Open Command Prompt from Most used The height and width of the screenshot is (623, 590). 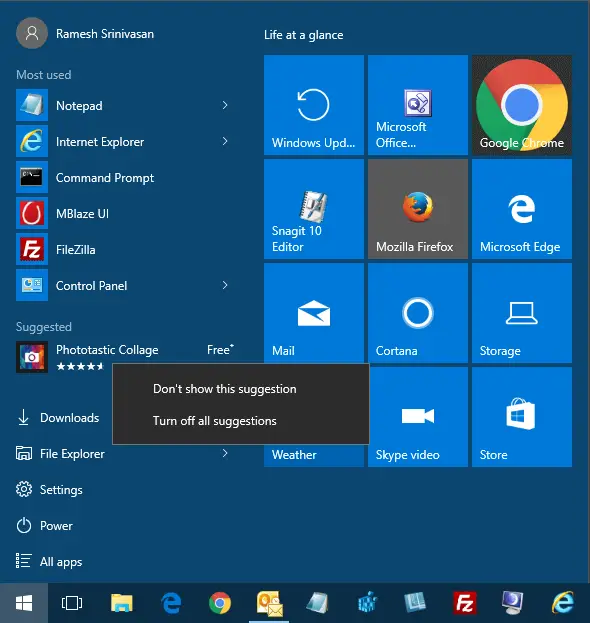pyautogui.click(x=123, y=177)
